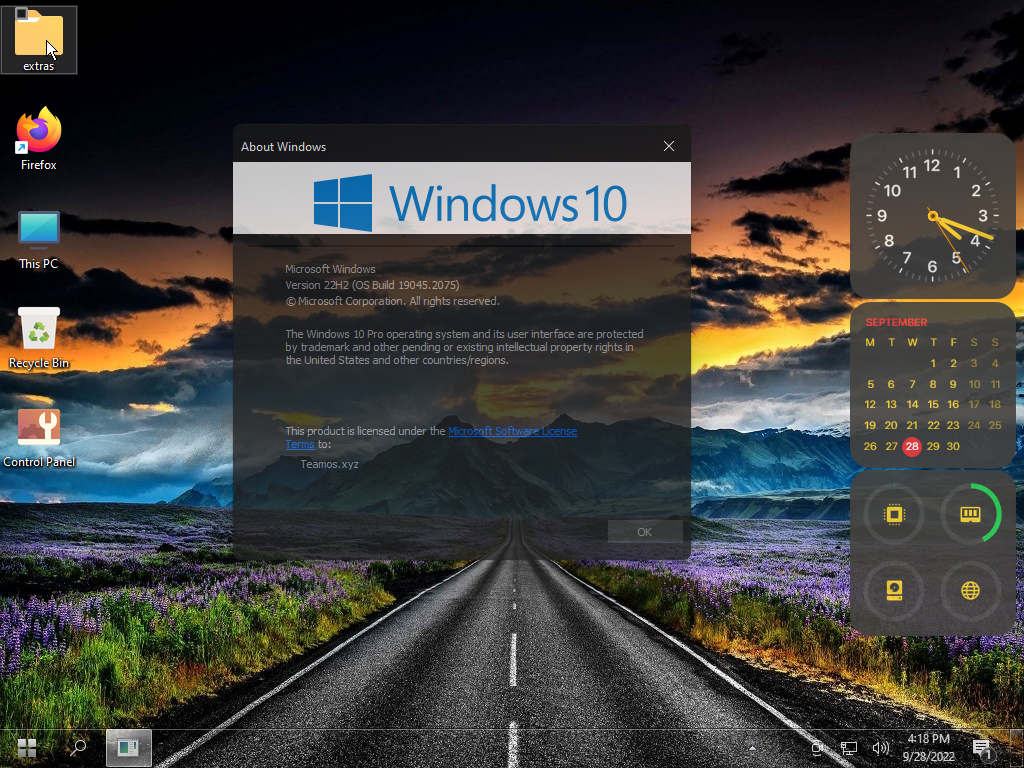Click the RAM usage gauge widget
Viewport: 1024px width, 768px height.
(970, 515)
